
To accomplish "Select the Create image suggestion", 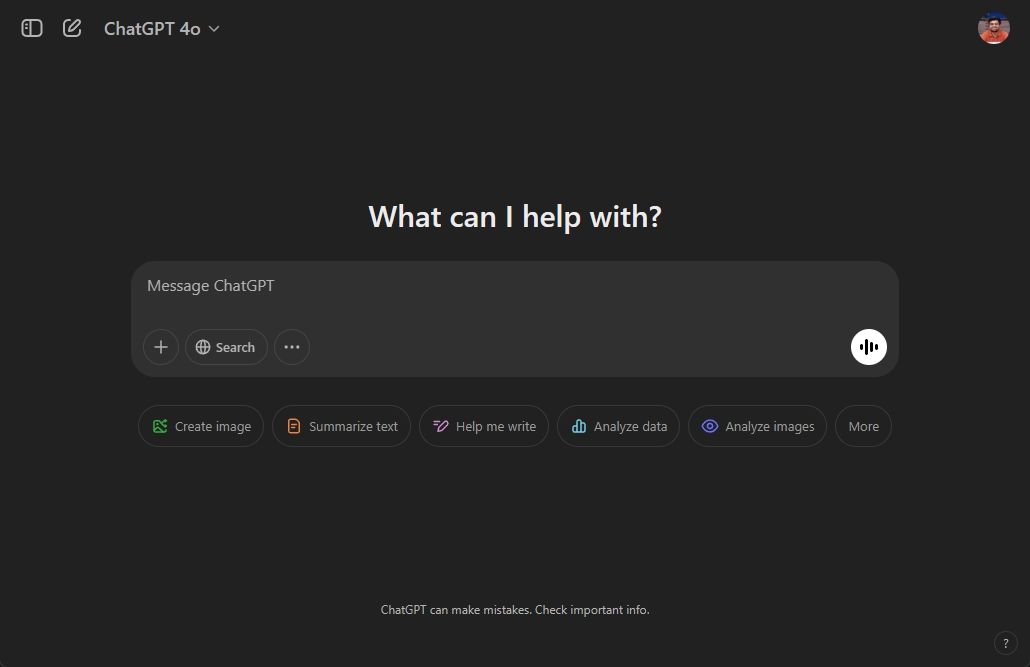I will (x=201, y=426).
